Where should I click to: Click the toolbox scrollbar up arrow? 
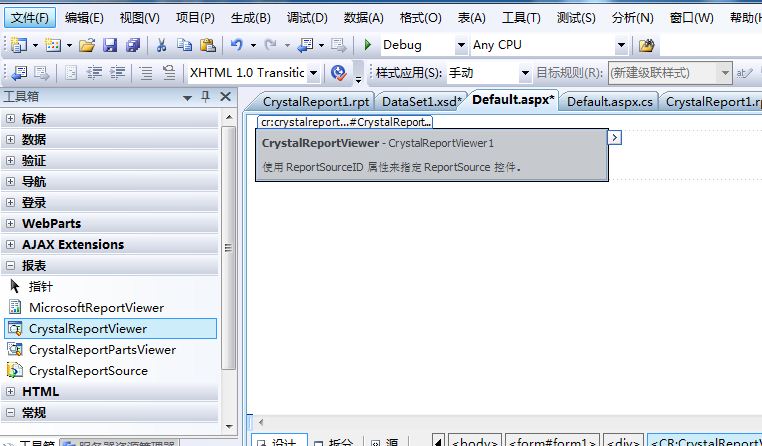[229, 118]
